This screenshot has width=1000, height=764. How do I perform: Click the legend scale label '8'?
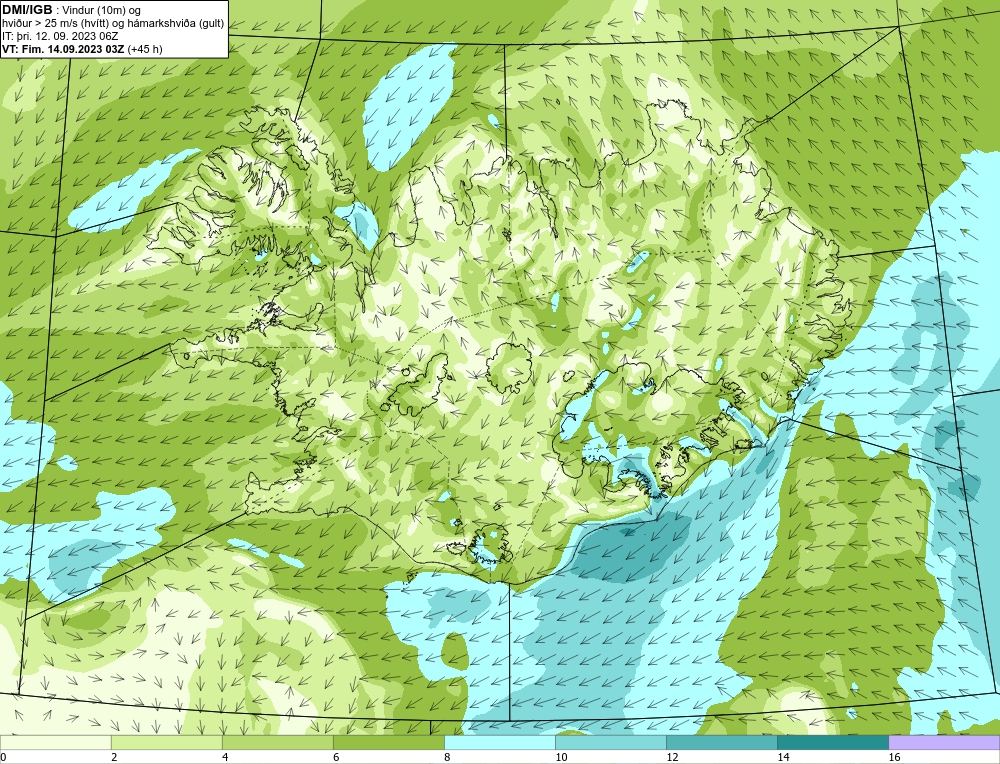(447, 757)
